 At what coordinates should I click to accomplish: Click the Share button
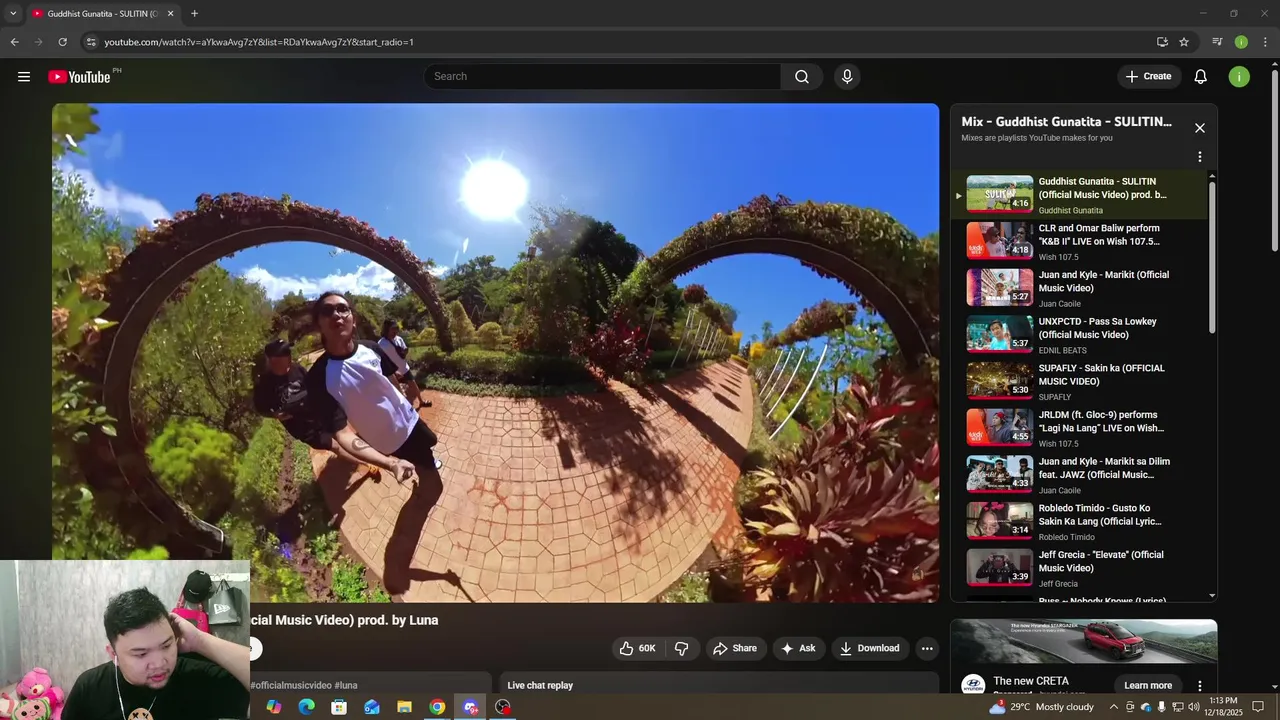click(x=735, y=648)
